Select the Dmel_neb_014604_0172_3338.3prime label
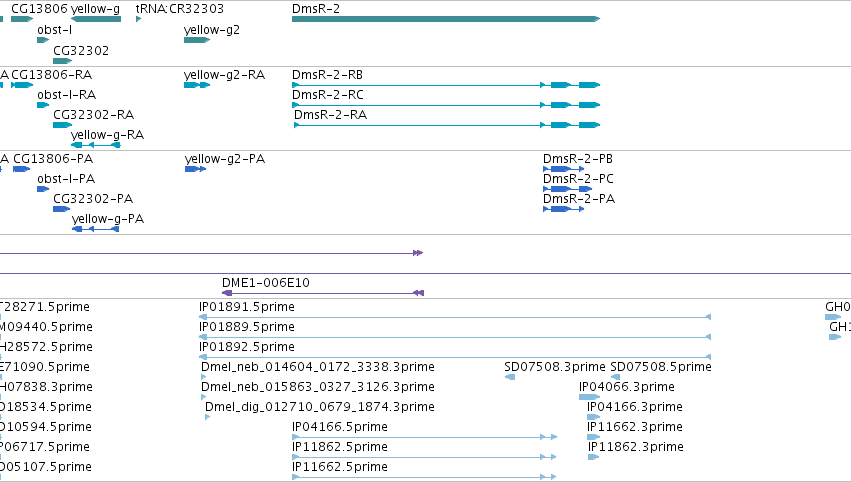The image size is (851, 482). [x=317, y=367]
